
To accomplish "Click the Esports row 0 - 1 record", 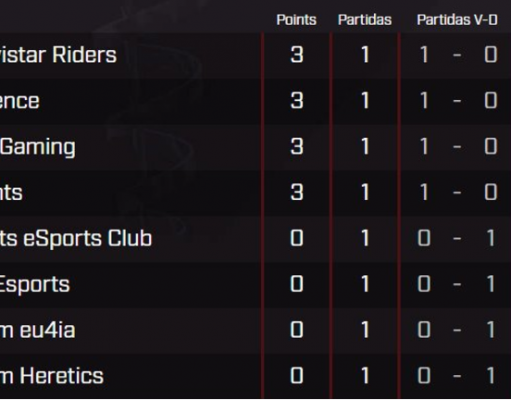I will (457, 285).
